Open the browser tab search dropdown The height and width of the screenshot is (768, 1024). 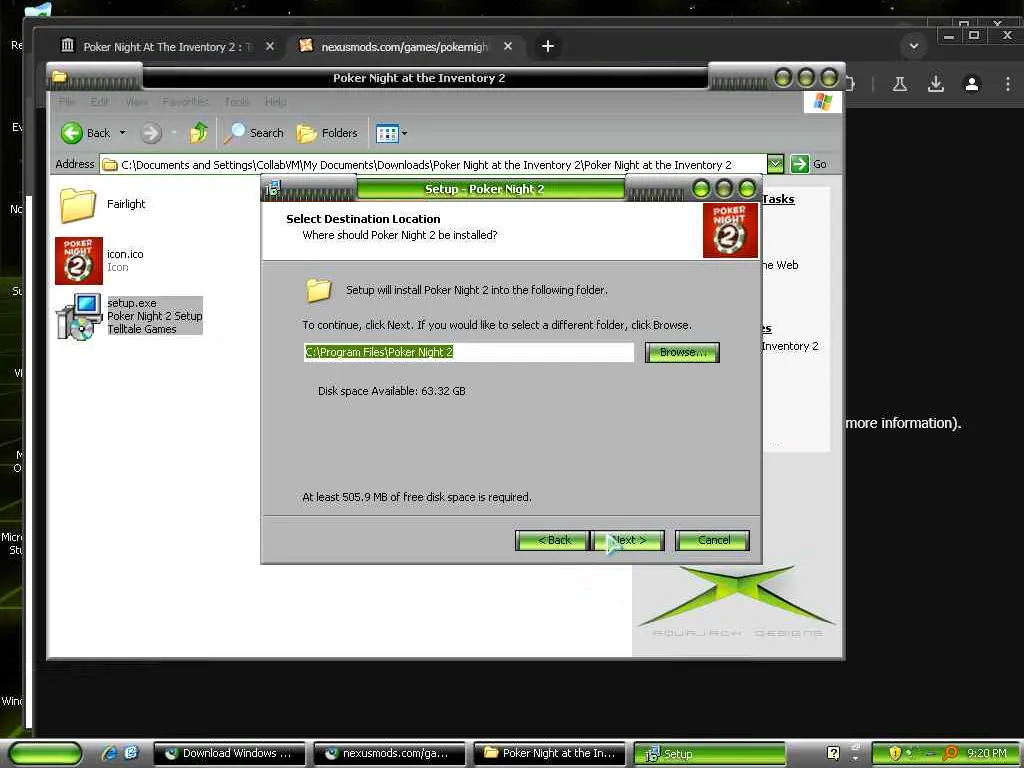tap(914, 46)
